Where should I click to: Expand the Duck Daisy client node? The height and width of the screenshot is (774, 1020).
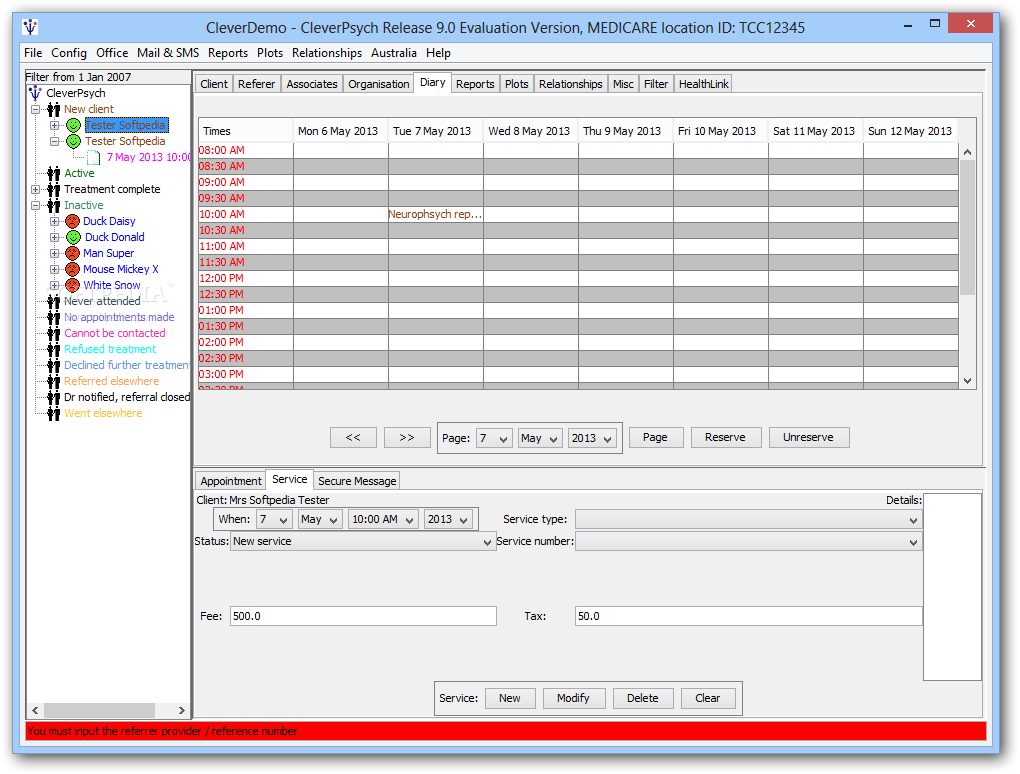(55, 221)
